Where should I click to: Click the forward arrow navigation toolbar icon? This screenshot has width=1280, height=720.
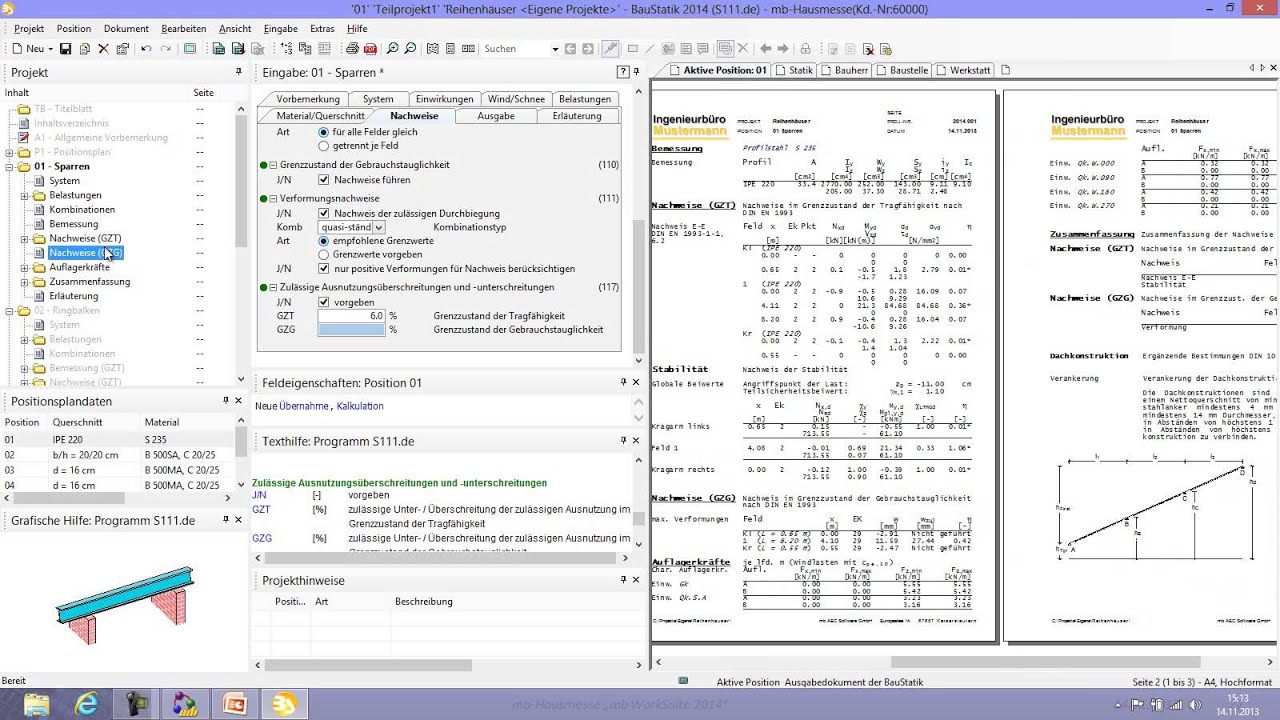click(x=784, y=49)
